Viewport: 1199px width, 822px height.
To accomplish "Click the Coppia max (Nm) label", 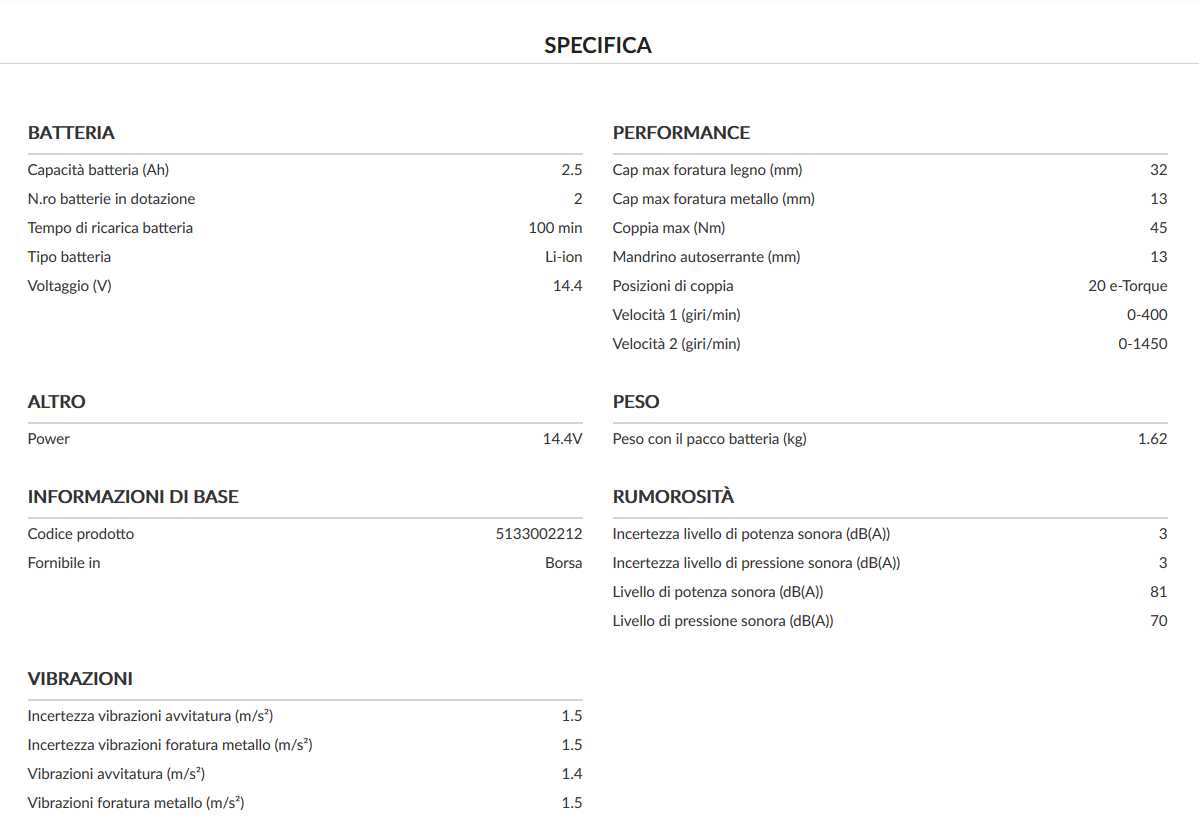I will pyautogui.click(x=669, y=228).
